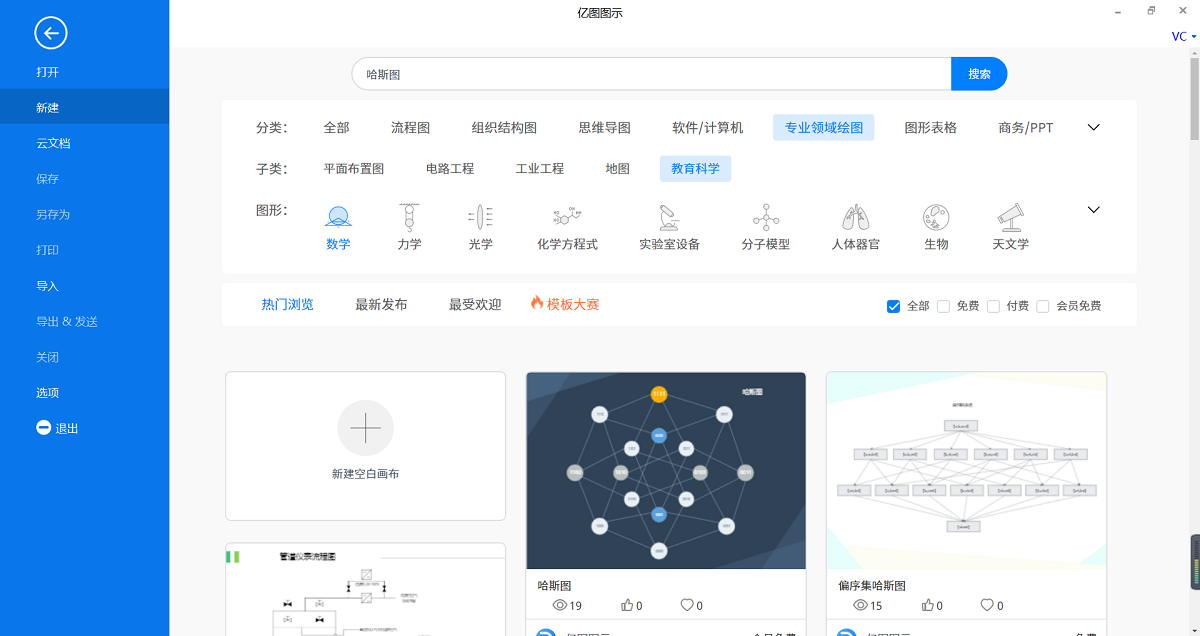Select the 教育科学 subcategory
Screen dimensions: 1200x636
pyautogui.click(x=695, y=169)
